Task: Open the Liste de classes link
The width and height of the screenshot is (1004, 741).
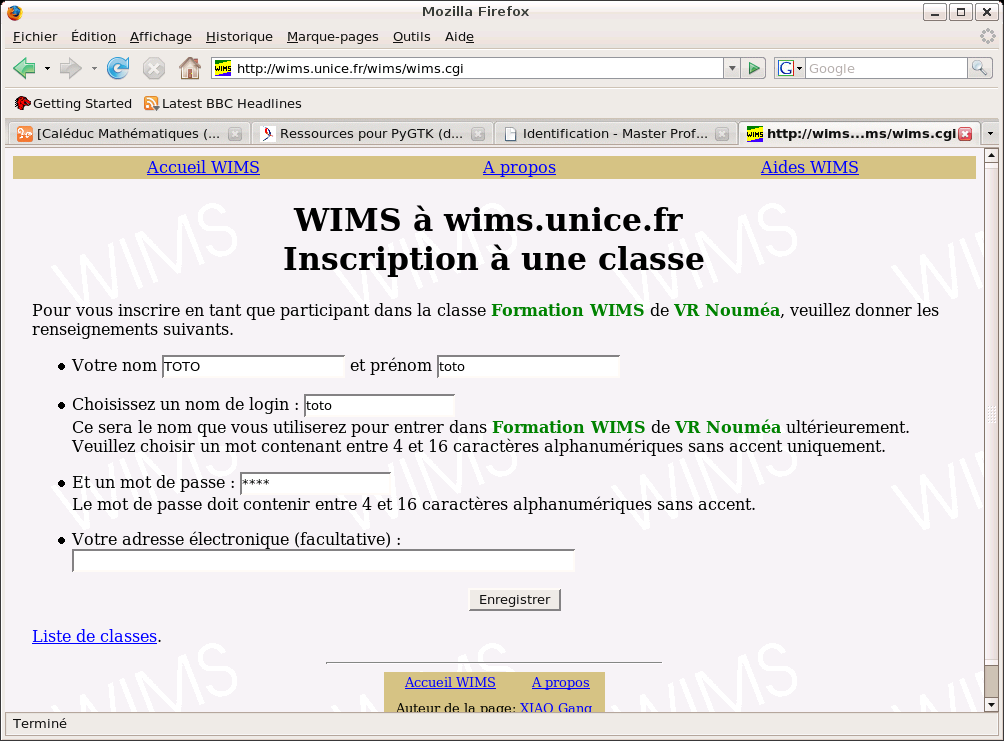Action: pos(95,636)
